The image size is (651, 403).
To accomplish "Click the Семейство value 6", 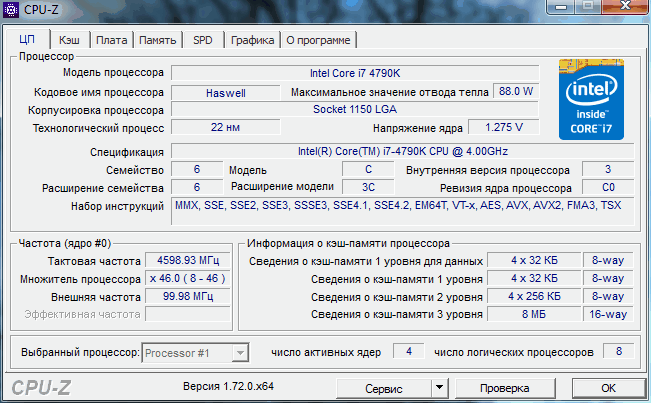I will click(197, 169).
